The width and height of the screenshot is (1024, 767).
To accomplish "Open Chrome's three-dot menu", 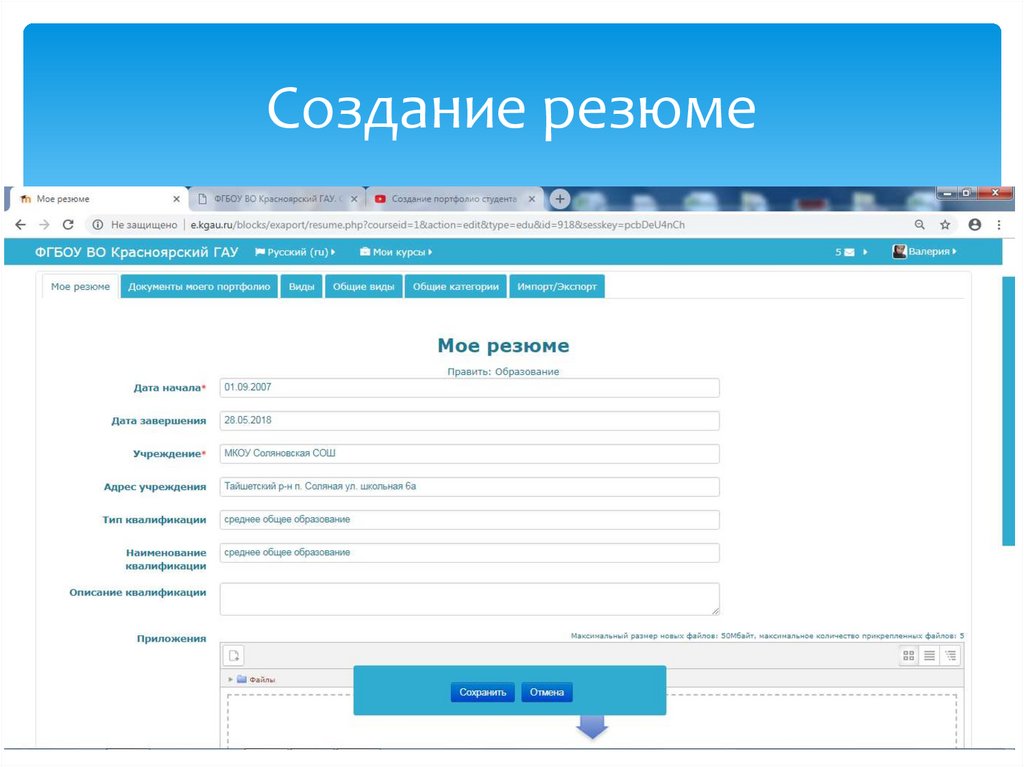I will click(997, 225).
